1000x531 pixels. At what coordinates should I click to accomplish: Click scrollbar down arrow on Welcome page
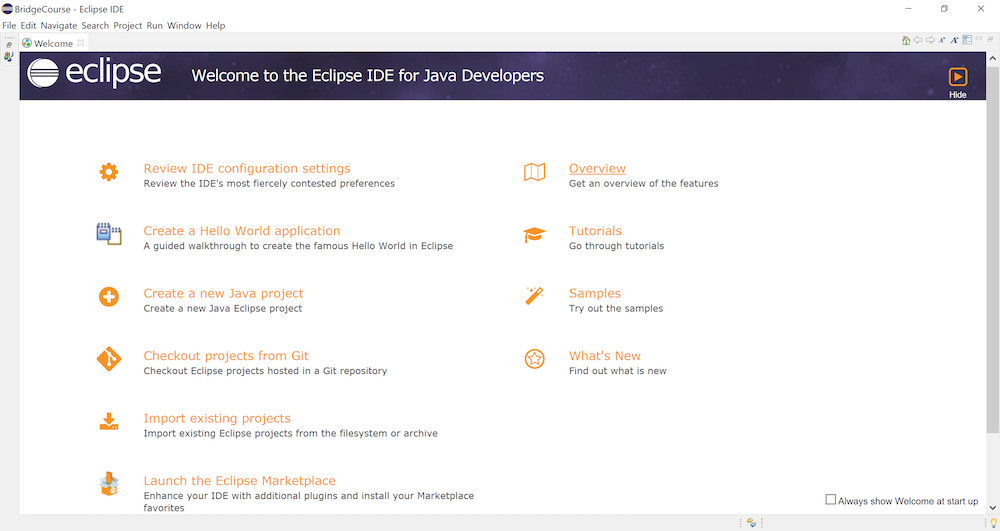[993, 508]
